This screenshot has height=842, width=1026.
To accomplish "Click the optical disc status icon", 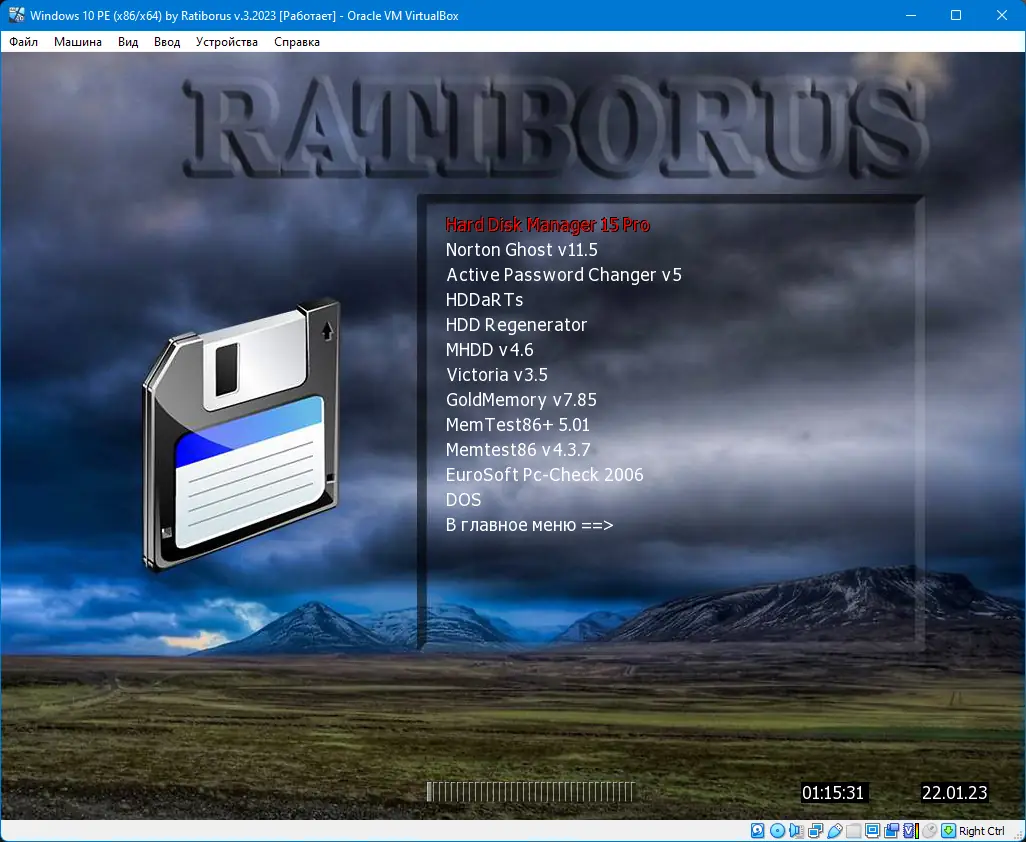I will 777,831.
